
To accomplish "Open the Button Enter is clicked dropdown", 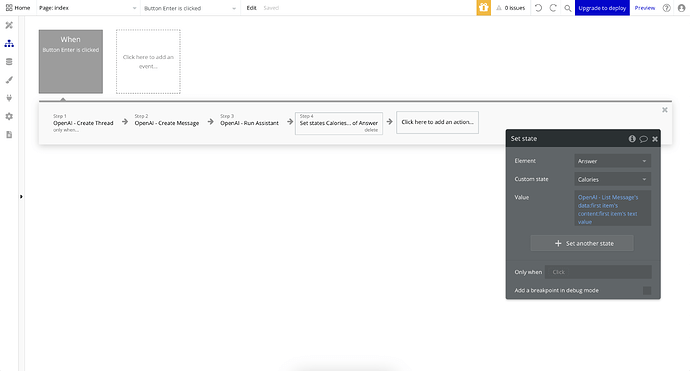I will point(190,8).
